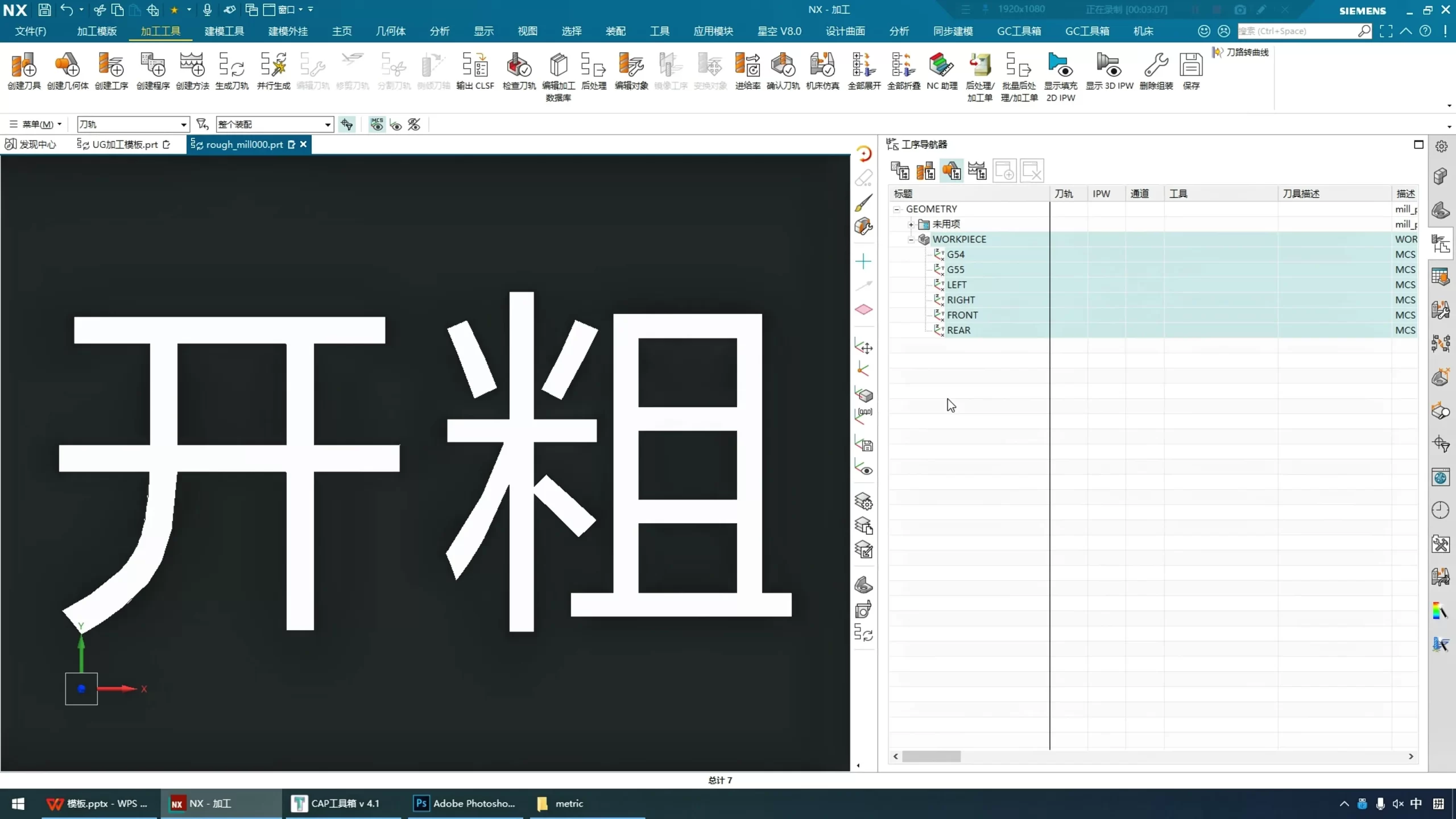Select the G54 coordinate system item
Screen dimensions: 1456x819
tap(955, 255)
